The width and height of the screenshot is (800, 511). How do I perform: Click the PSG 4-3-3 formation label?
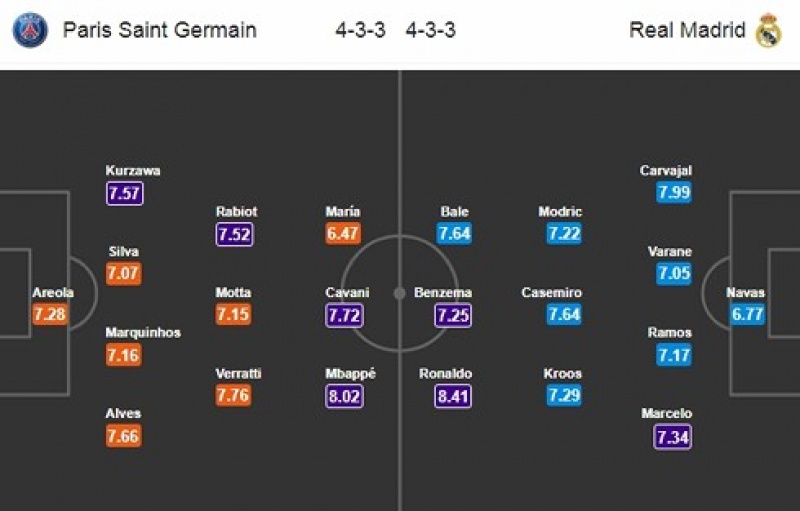(361, 30)
